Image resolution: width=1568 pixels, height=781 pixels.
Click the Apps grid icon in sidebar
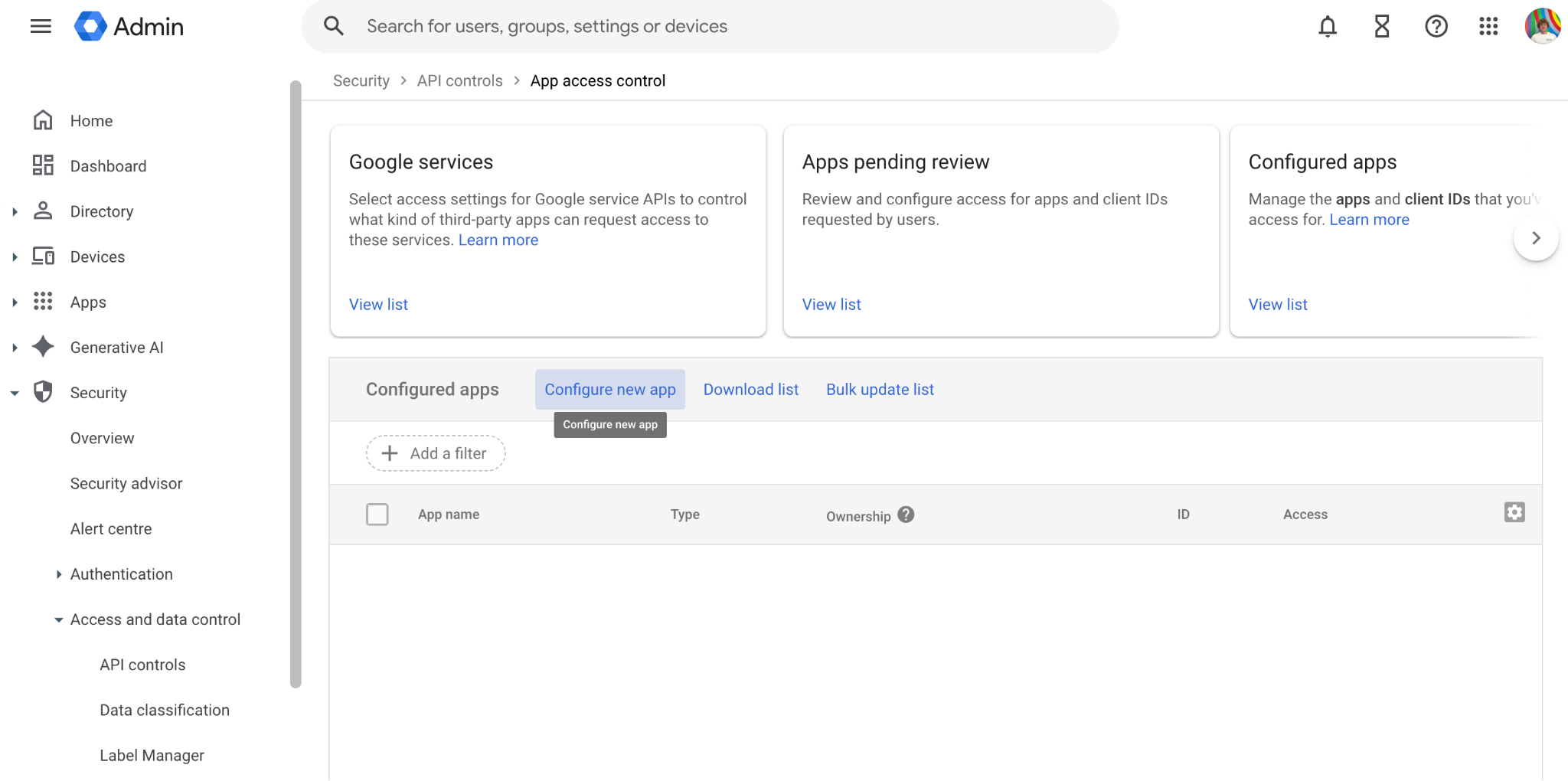(x=43, y=301)
